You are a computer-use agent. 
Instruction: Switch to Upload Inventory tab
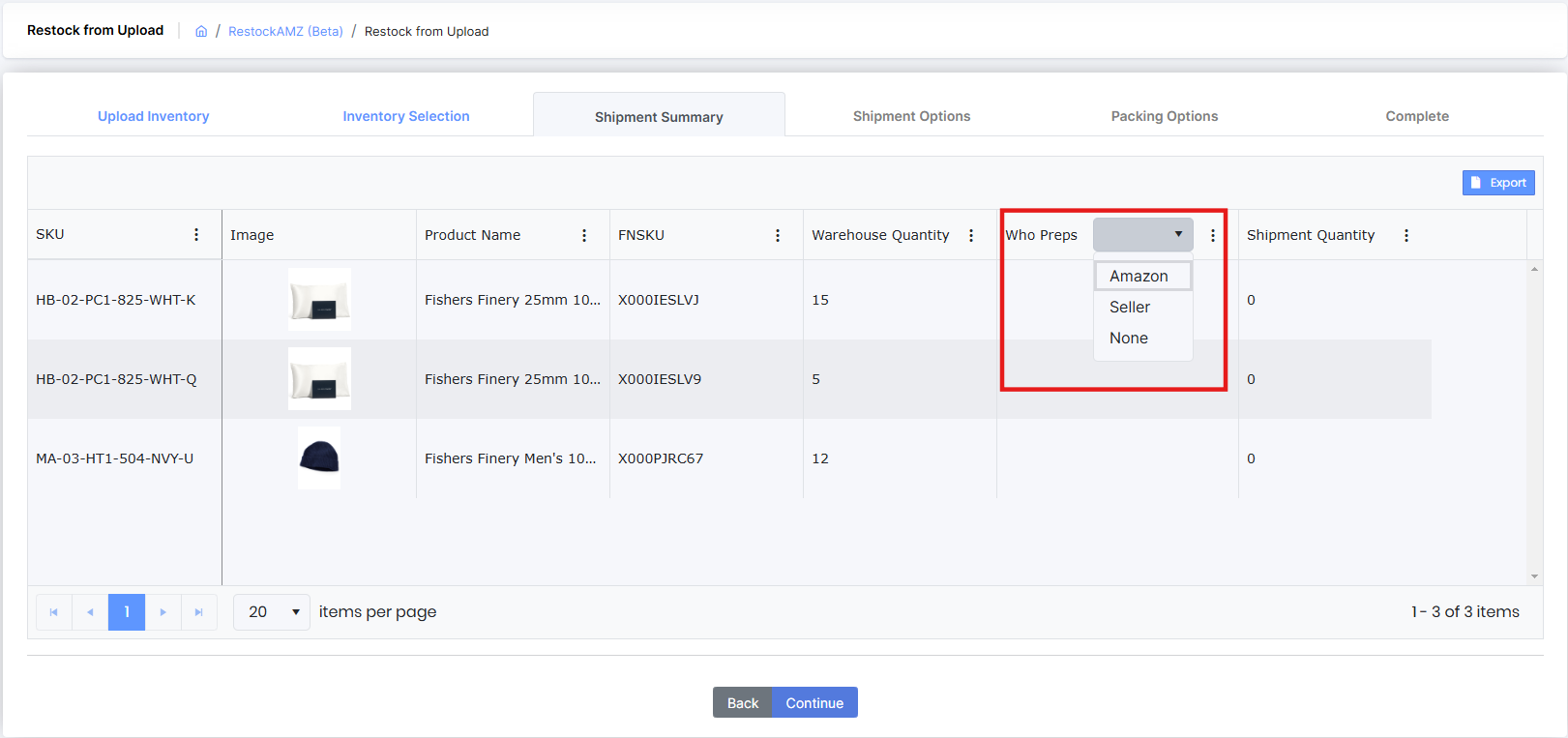click(153, 116)
